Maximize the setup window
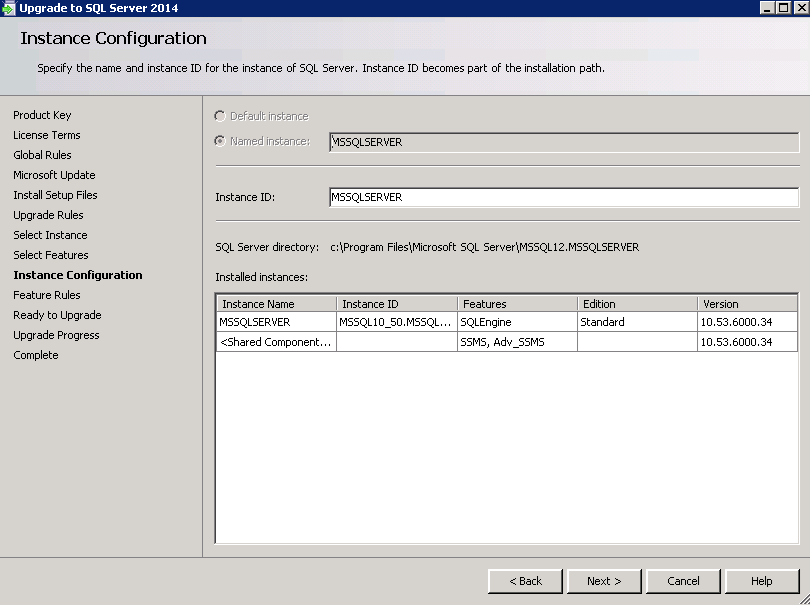The width and height of the screenshot is (810, 605). click(783, 8)
